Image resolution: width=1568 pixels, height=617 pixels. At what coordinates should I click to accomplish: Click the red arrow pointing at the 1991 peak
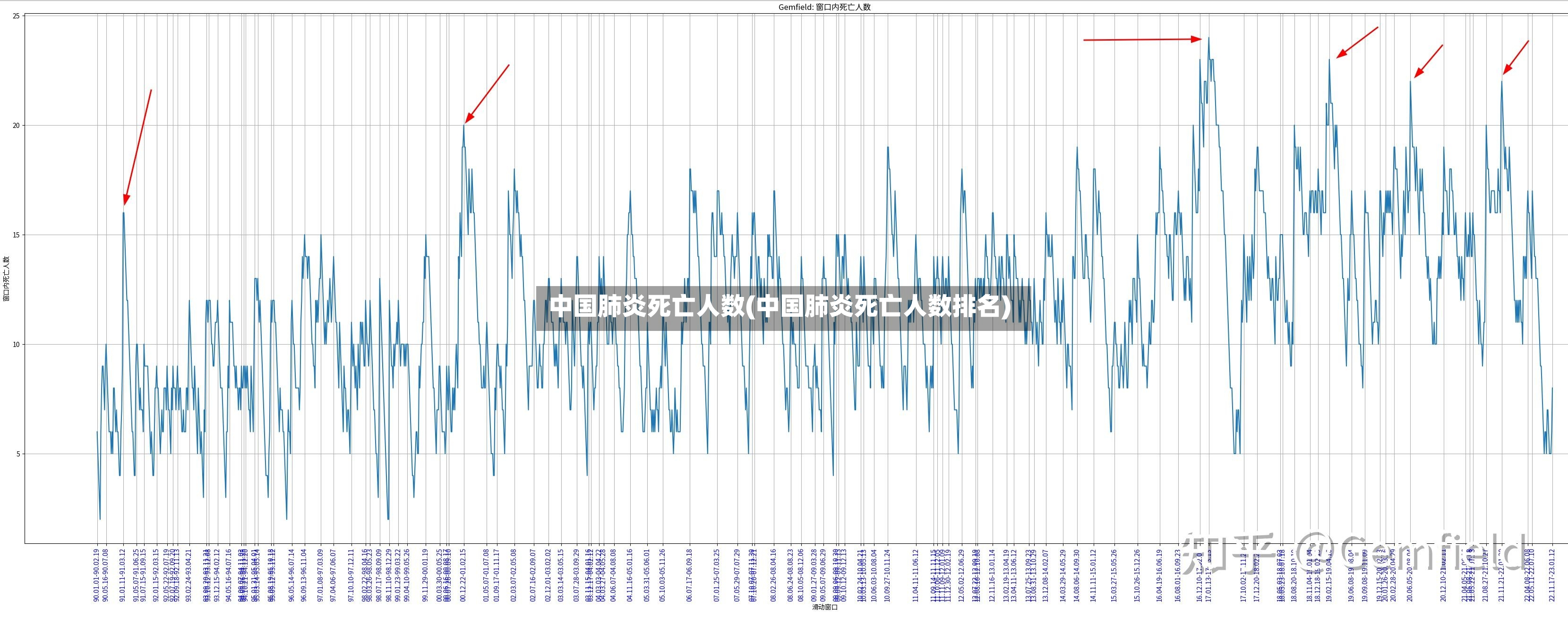click(x=137, y=147)
